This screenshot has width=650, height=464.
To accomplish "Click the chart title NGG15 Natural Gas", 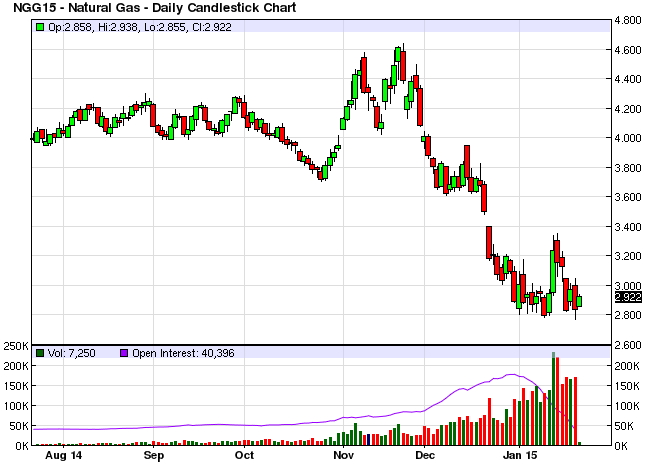I will [155, 7].
